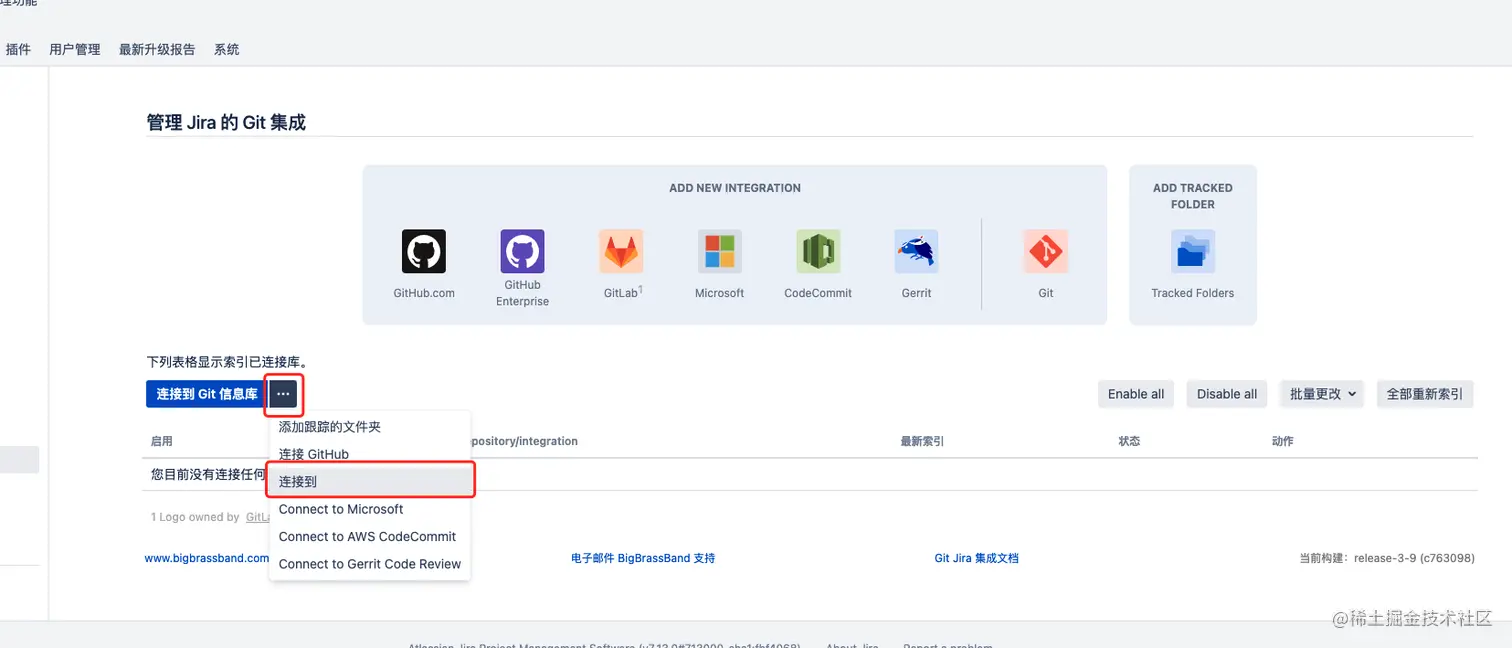Viewport: 1512px width, 648px height.
Task: Open the 用户管理 admin tab
Action: (x=75, y=49)
